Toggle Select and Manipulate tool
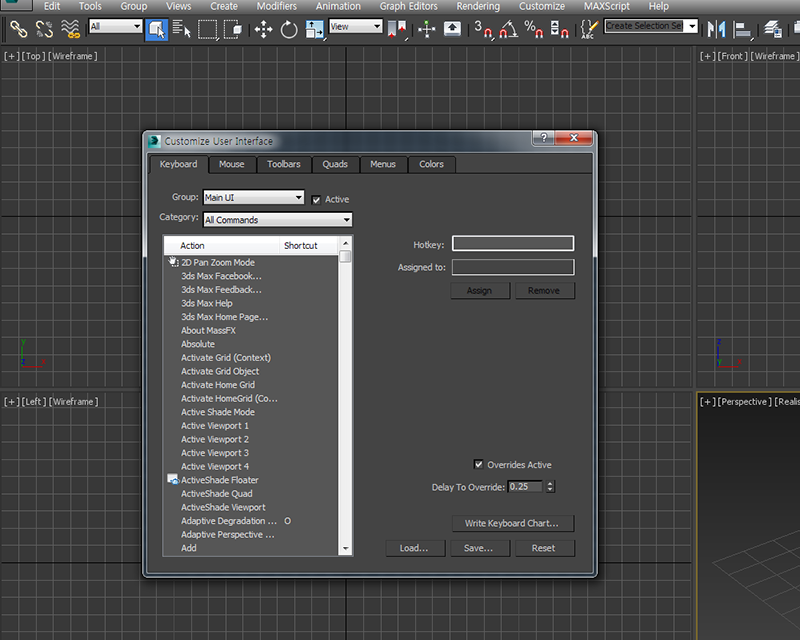The width and height of the screenshot is (800, 640). (427, 29)
